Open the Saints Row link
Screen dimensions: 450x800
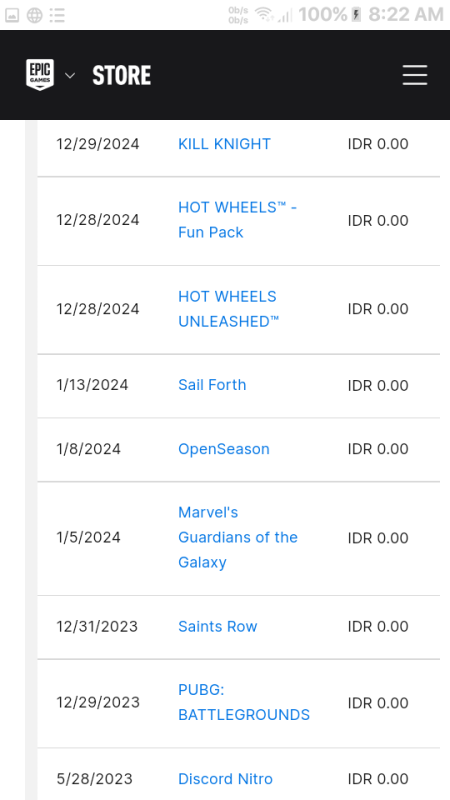pyautogui.click(x=217, y=626)
